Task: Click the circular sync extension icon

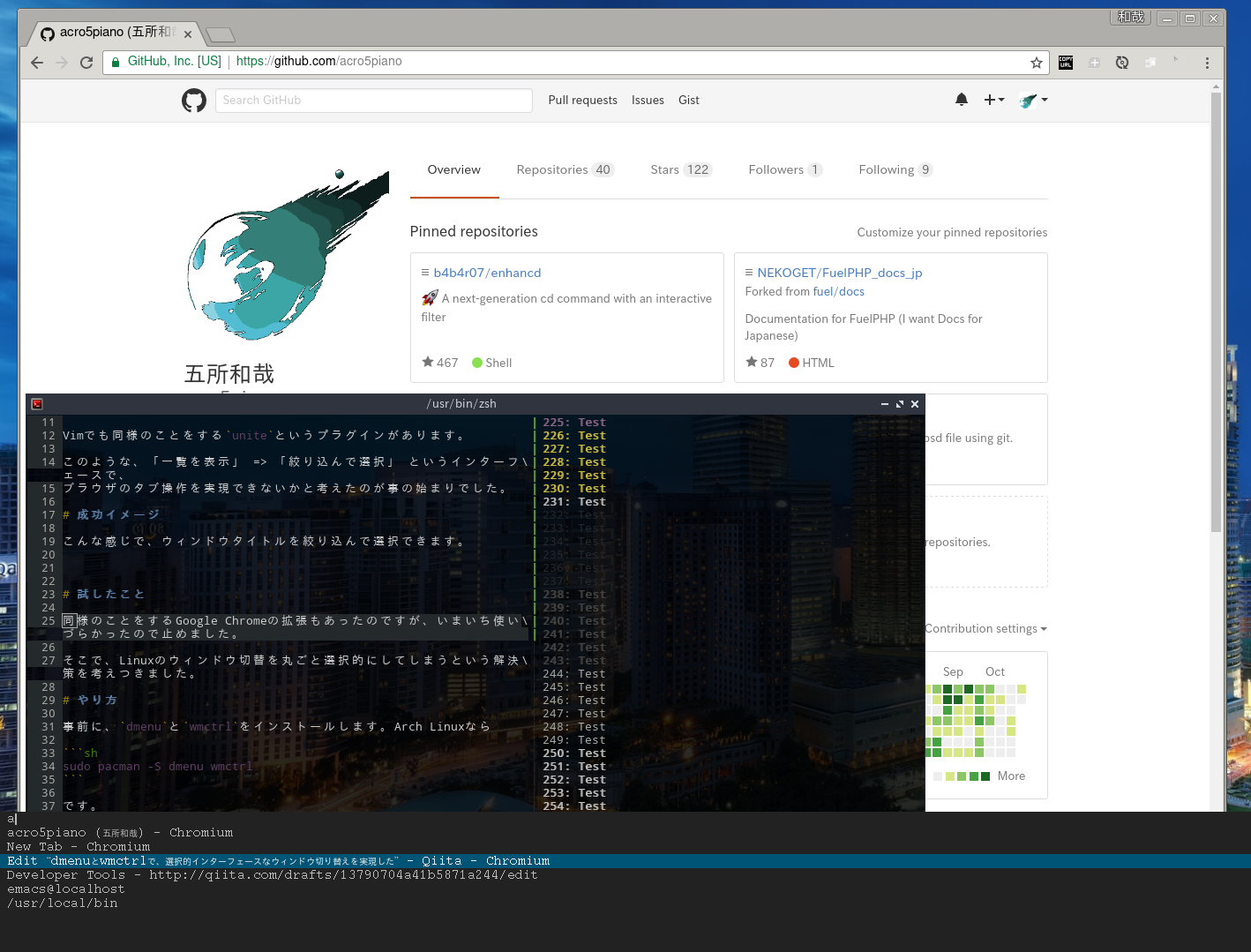Action: point(1121,62)
